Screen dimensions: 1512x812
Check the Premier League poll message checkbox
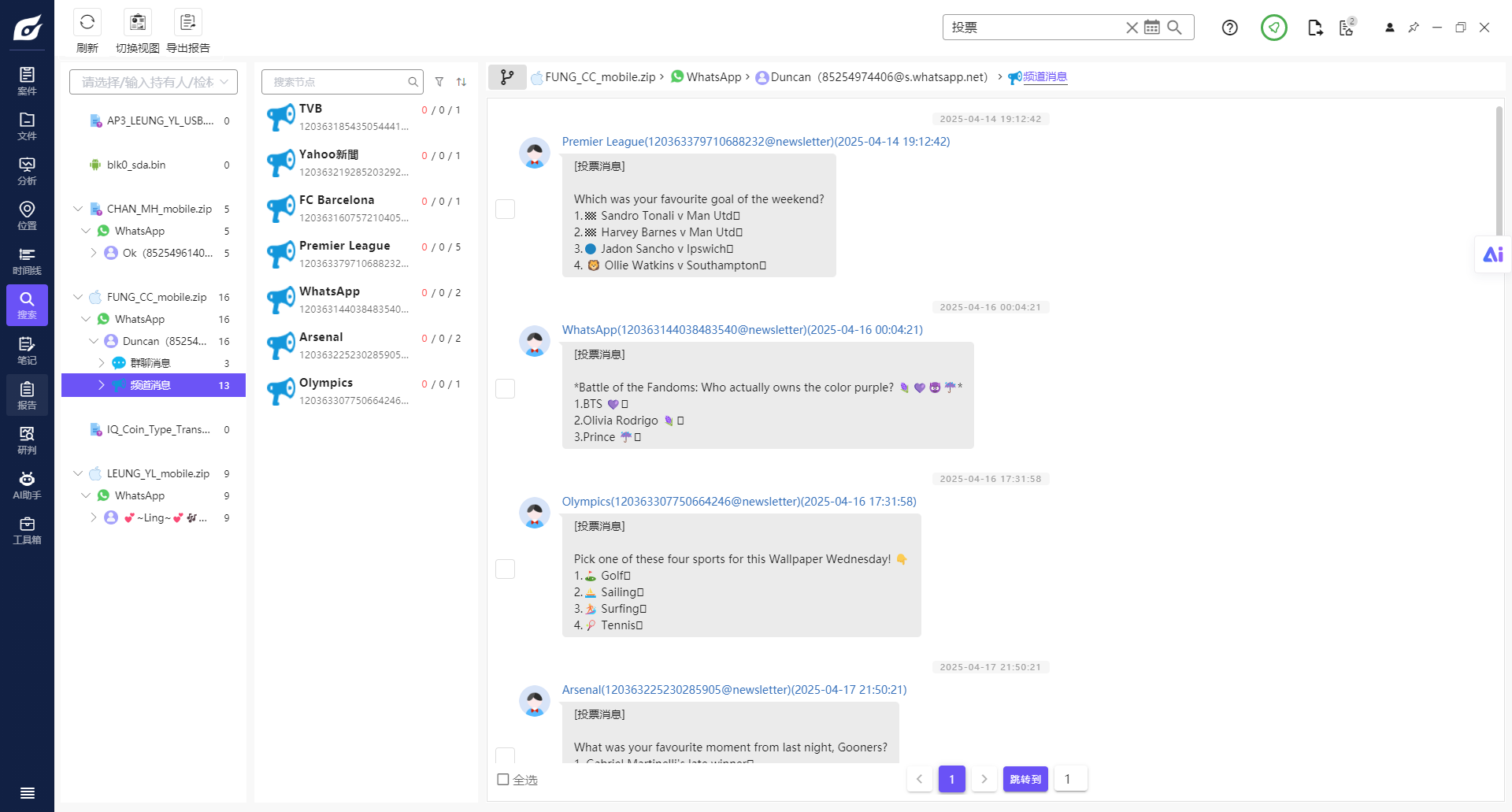(506, 209)
